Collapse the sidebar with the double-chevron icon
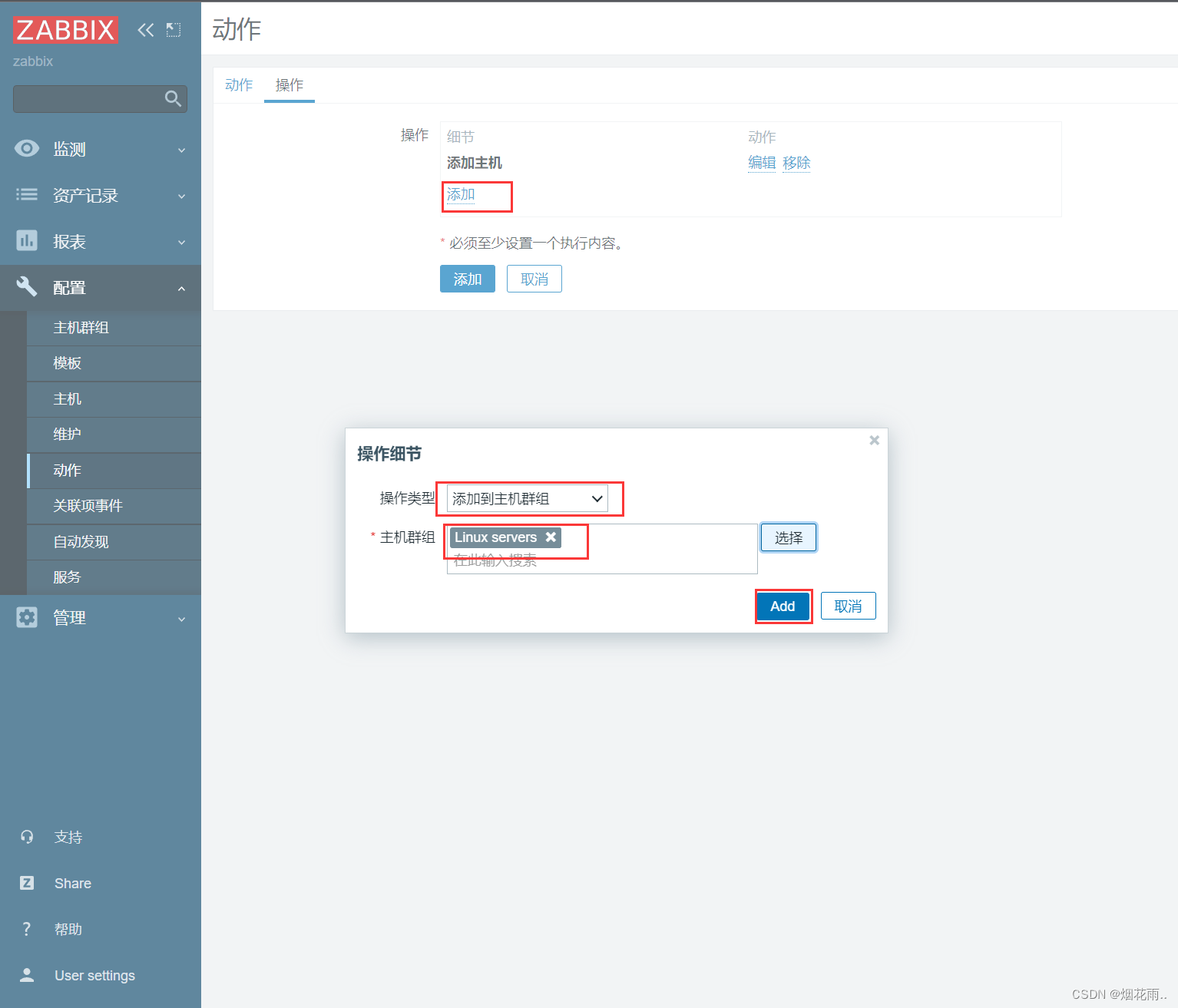The image size is (1178, 1008). (x=146, y=30)
